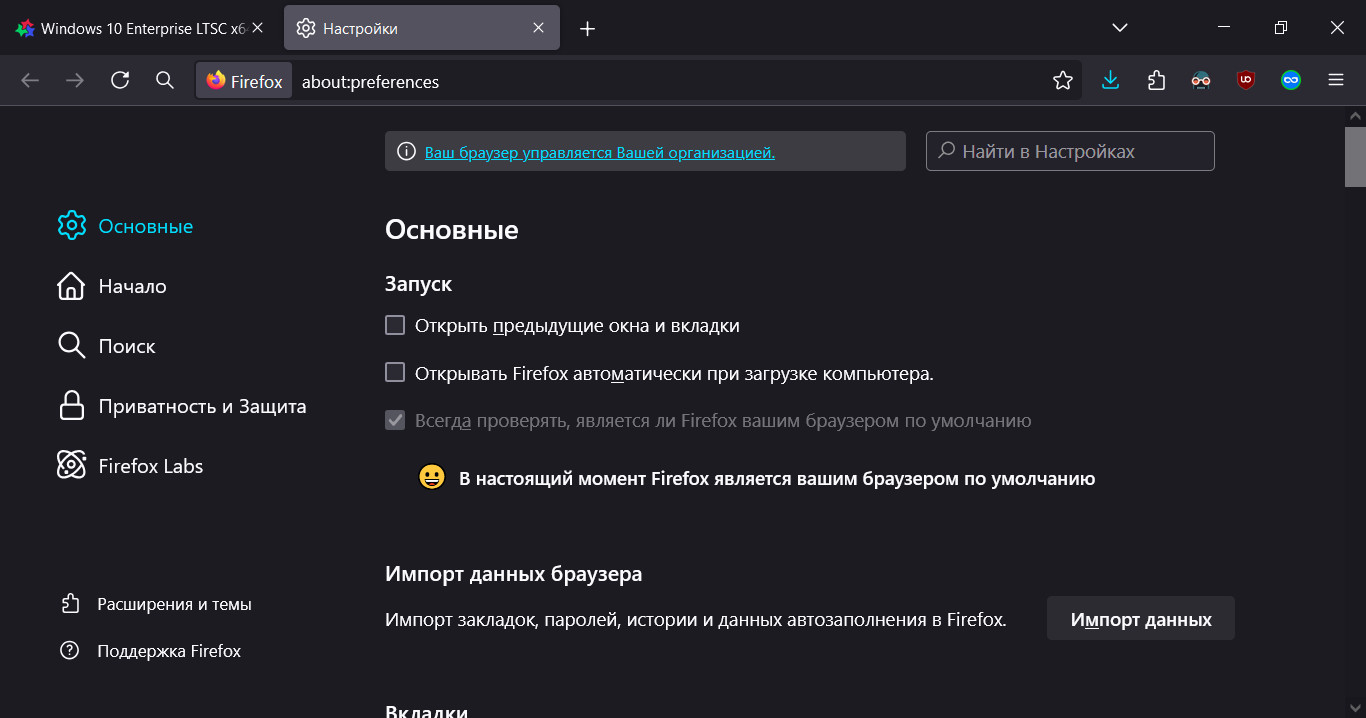Click the Запуск section heading
1366x718 pixels.
[418, 284]
